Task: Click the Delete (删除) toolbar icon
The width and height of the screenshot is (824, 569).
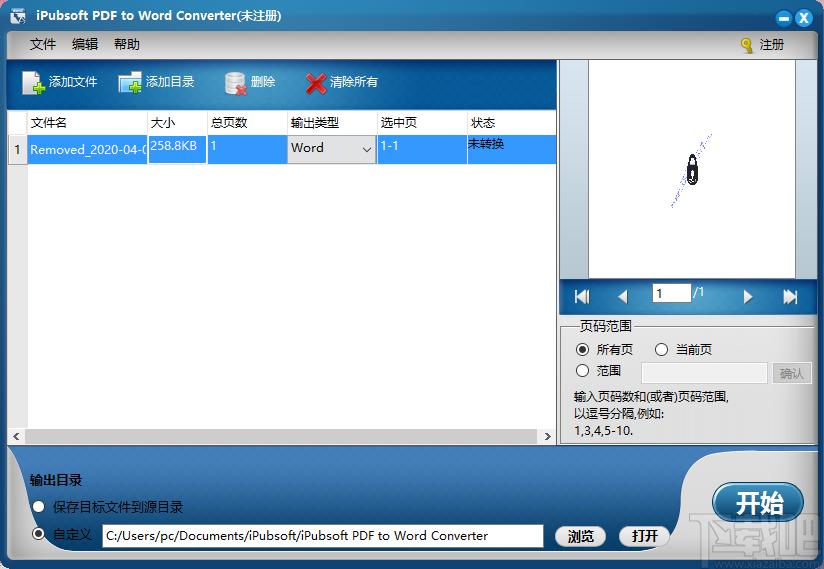Action: tap(236, 83)
